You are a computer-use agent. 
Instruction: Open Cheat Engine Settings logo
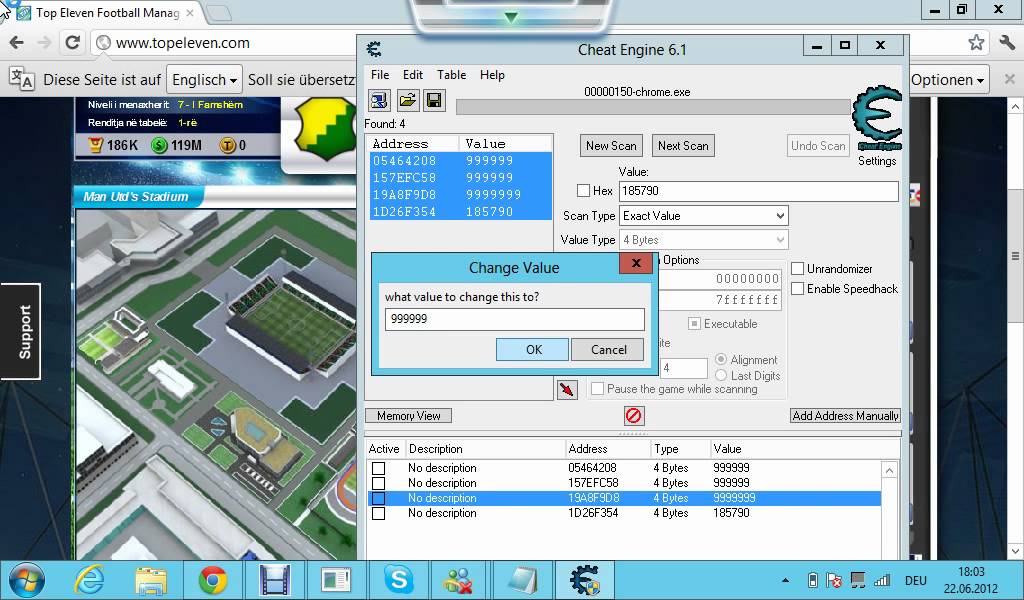coord(877,119)
